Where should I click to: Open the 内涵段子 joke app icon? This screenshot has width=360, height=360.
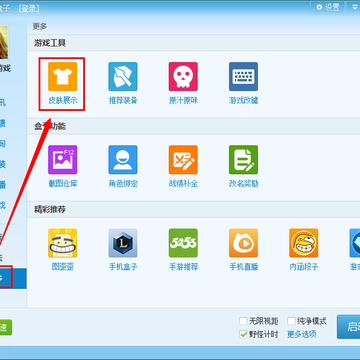tap(304, 250)
